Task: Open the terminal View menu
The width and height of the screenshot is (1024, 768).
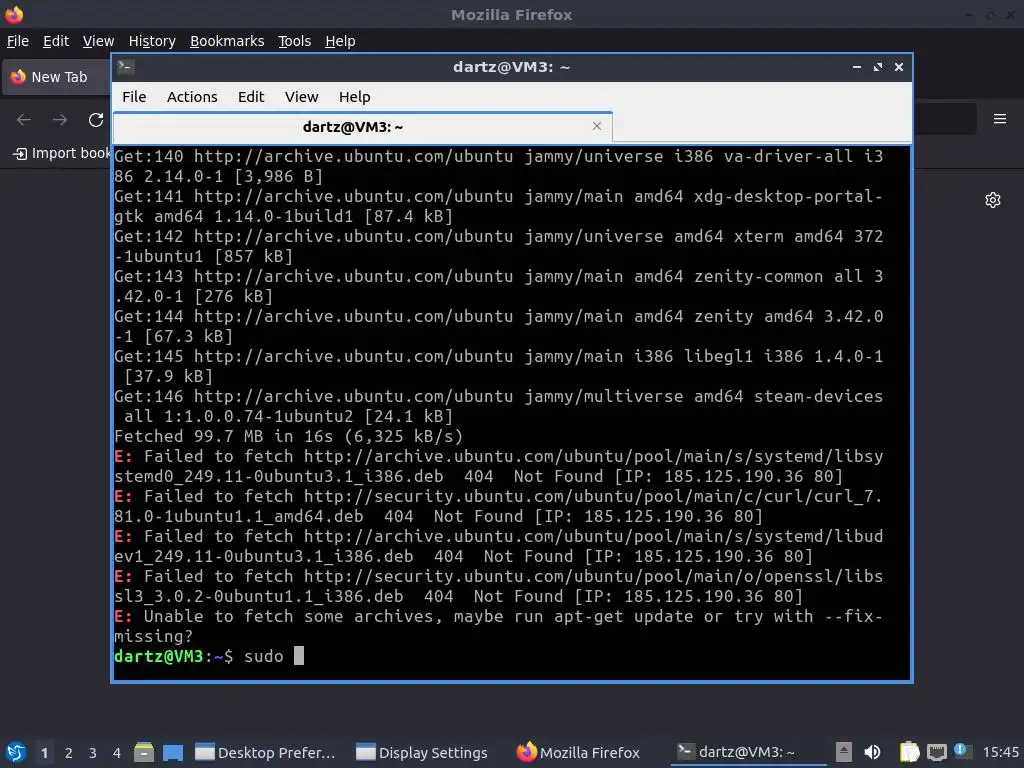Action: (x=301, y=97)
